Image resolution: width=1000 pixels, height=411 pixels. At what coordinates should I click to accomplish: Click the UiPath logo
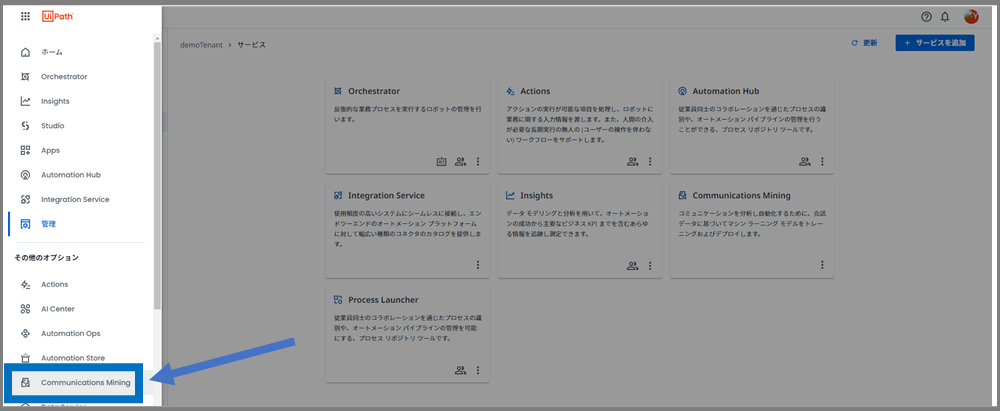pos(58,17)
